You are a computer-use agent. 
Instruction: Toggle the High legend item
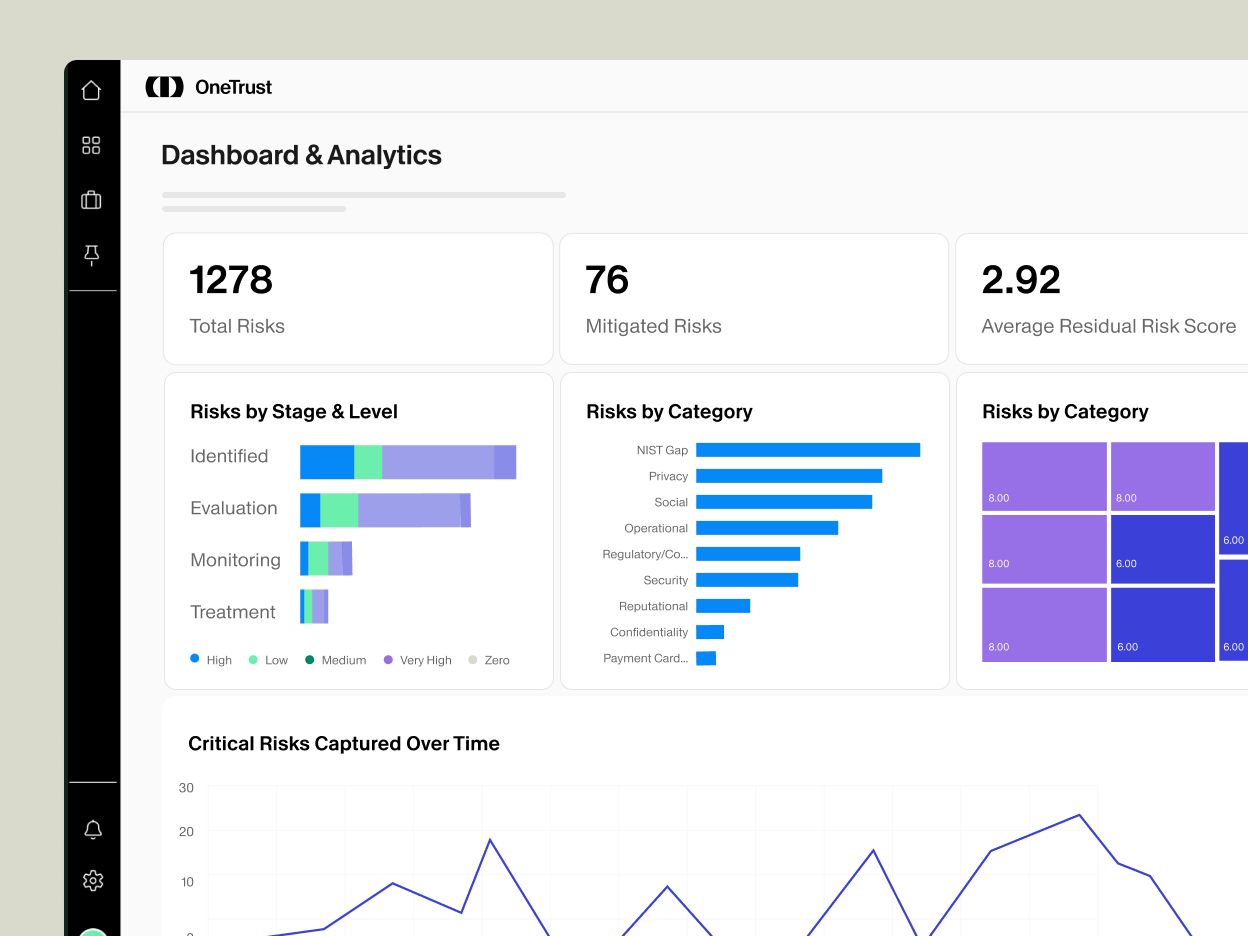(210, 660)
